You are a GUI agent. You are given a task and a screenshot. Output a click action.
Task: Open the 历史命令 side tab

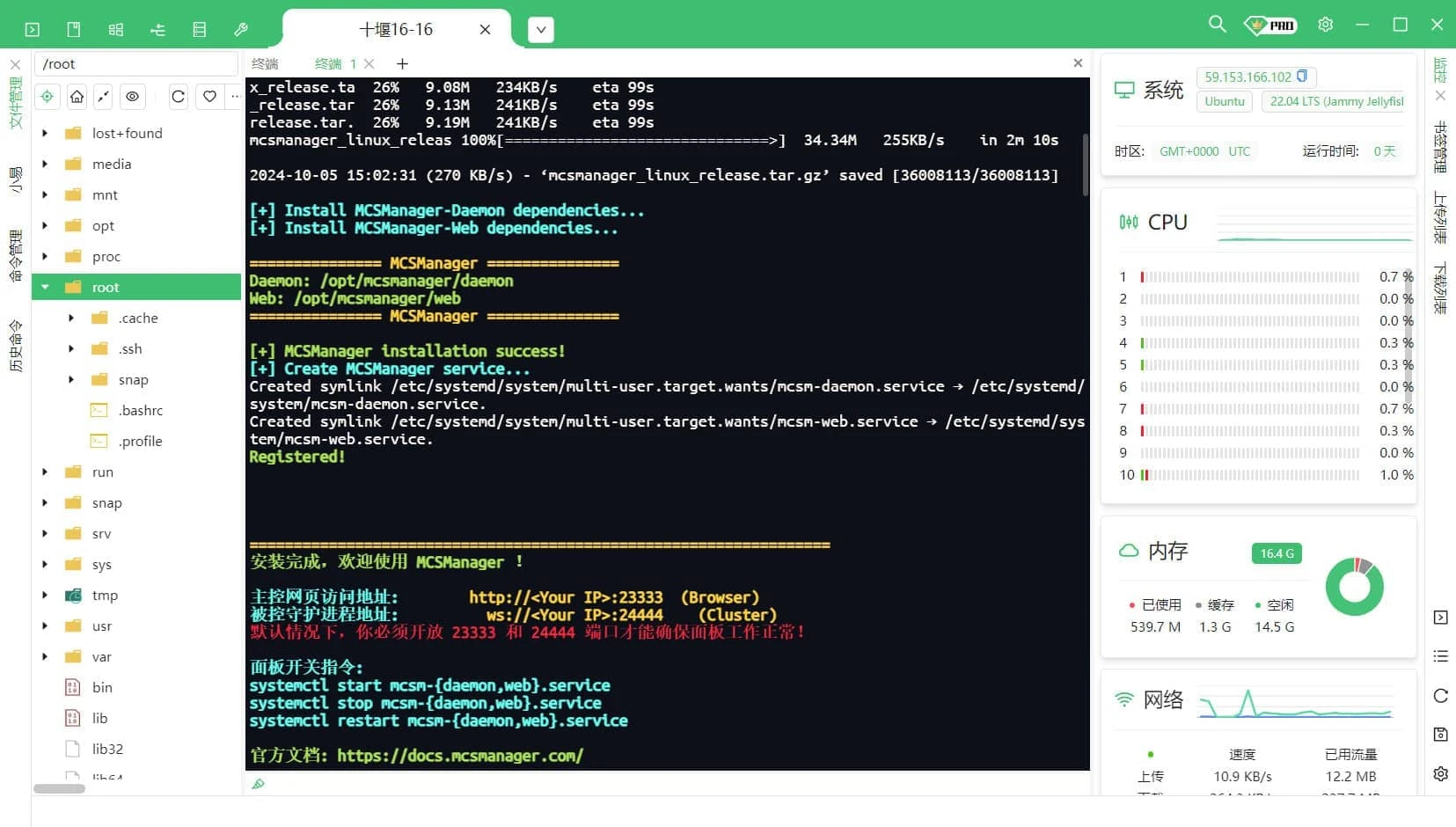pyautogui.click(x=15, y=346)
